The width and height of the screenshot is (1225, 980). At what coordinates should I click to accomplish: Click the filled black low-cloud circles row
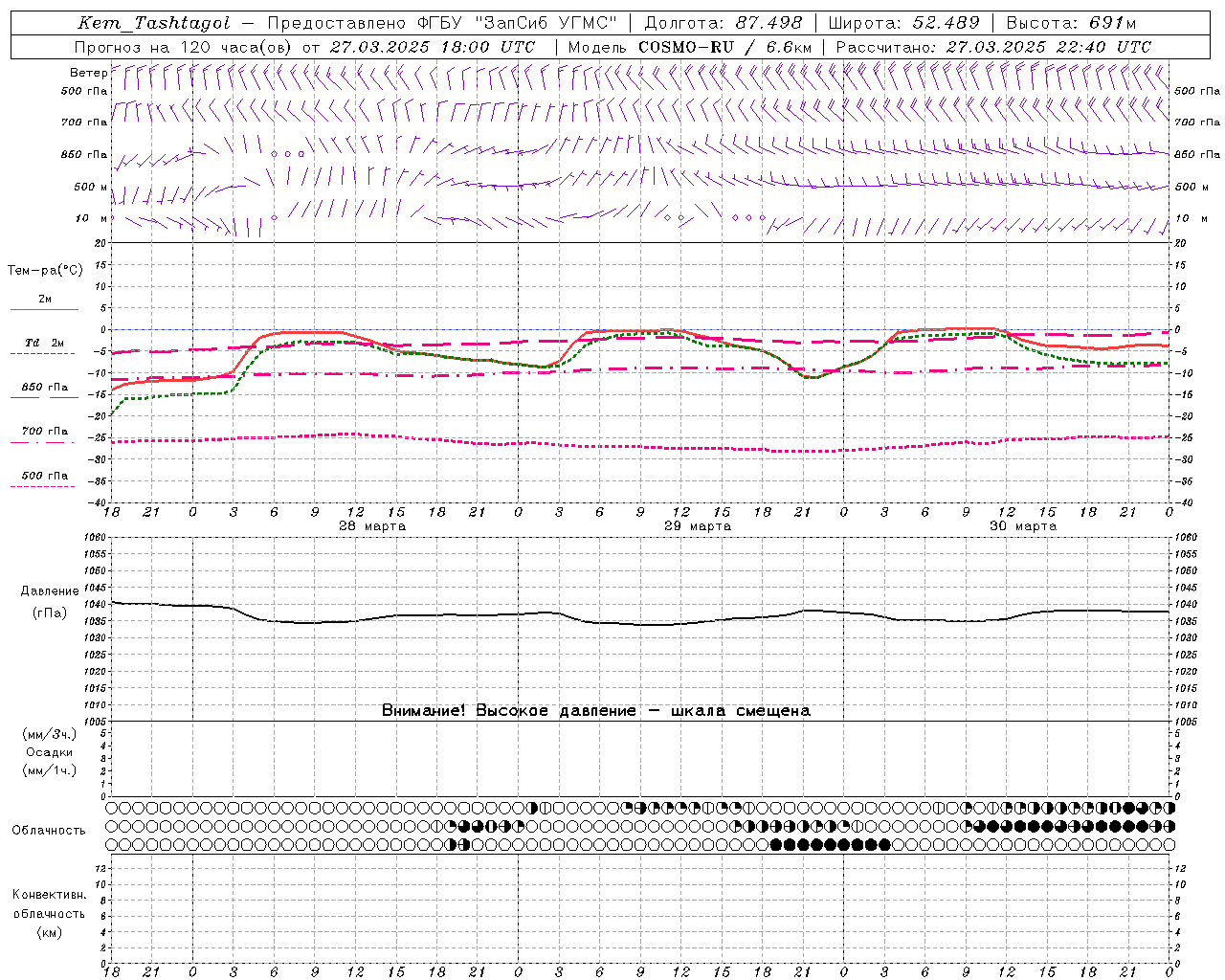coord(831,845)
